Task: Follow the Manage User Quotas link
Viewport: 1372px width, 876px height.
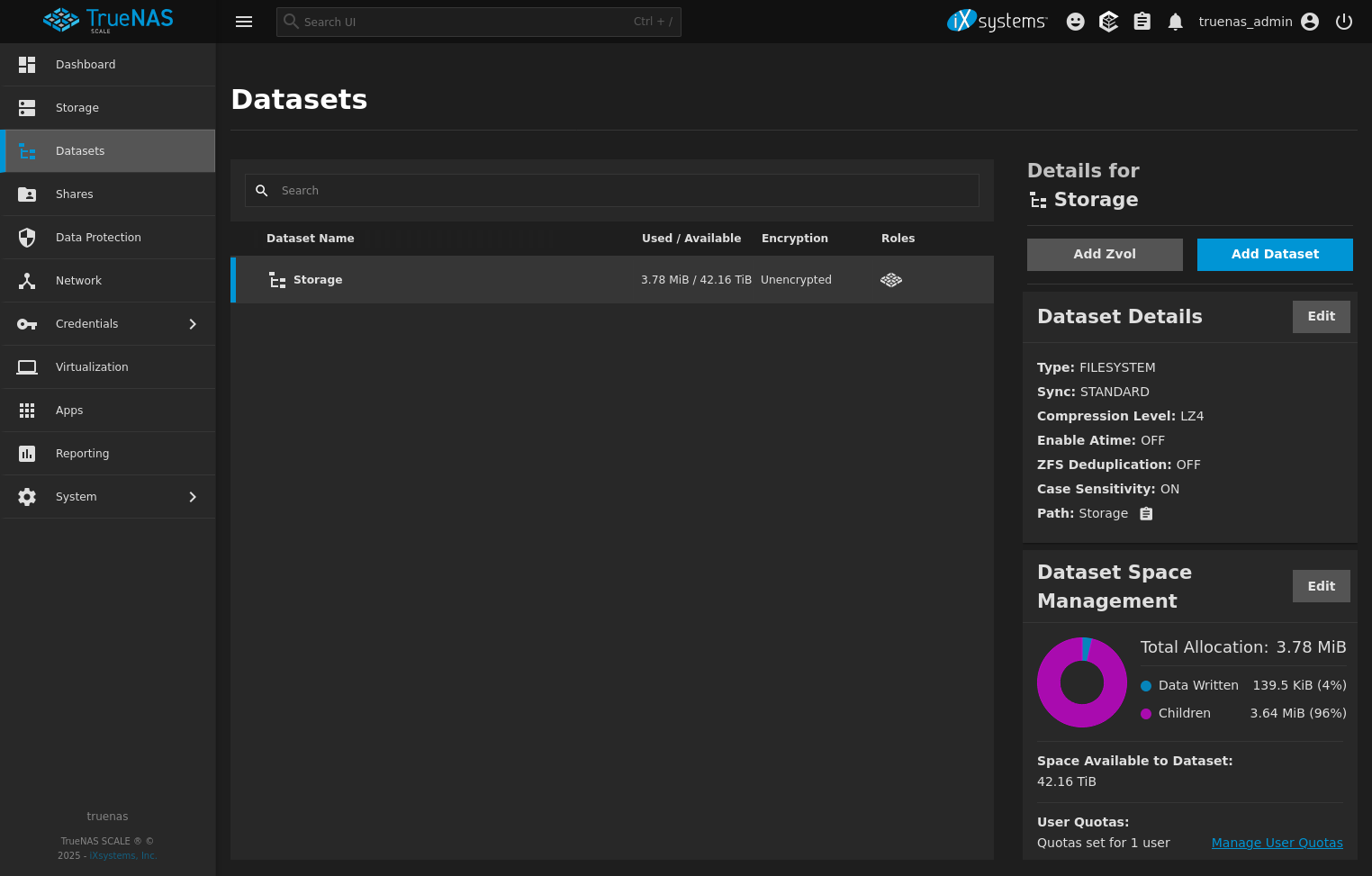Action: pyautogui.click(x=1277, y=844)
